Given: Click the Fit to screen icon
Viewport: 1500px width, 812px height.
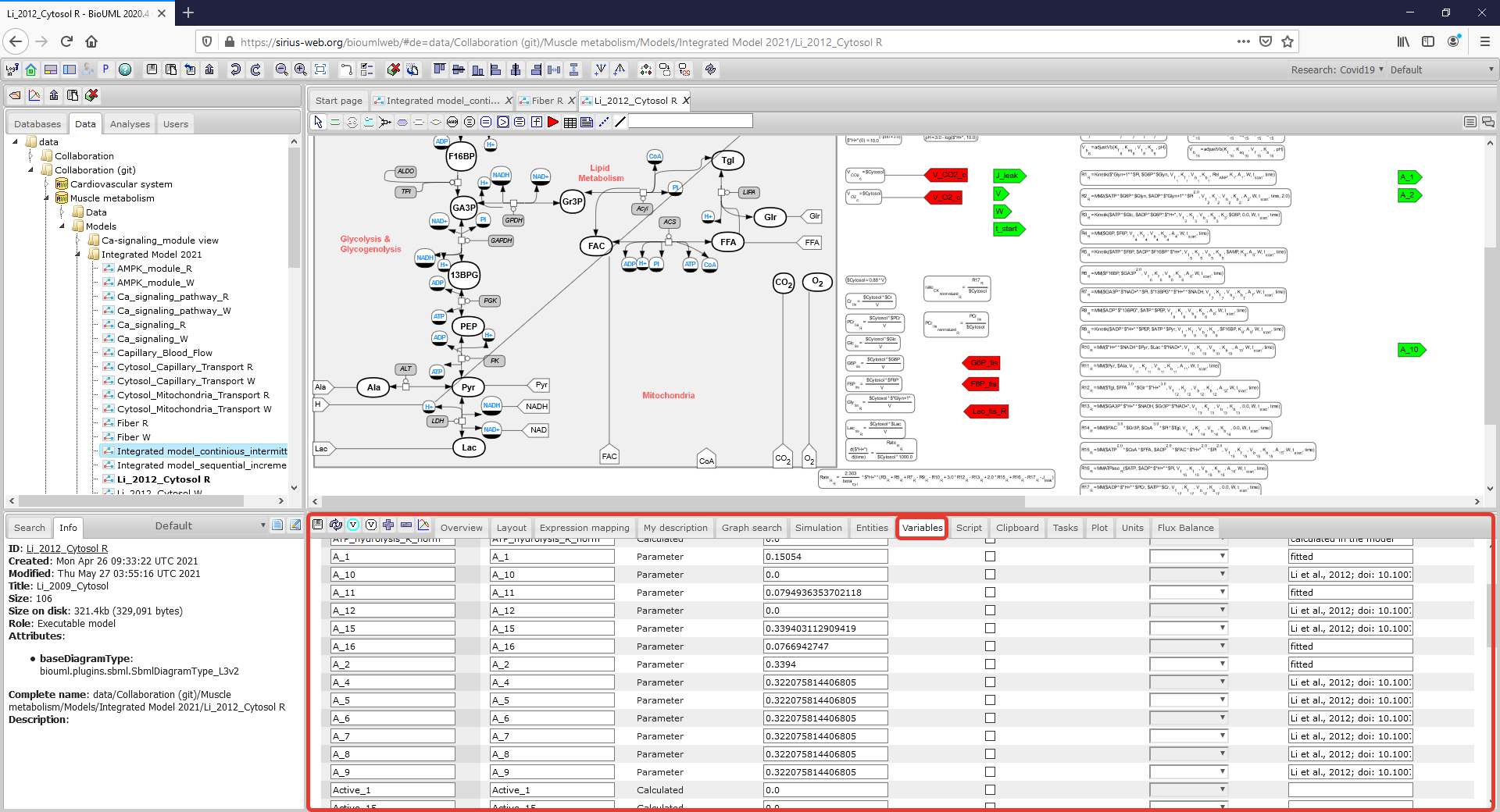Looking at the screenshot, I should (x=320, y=69).
